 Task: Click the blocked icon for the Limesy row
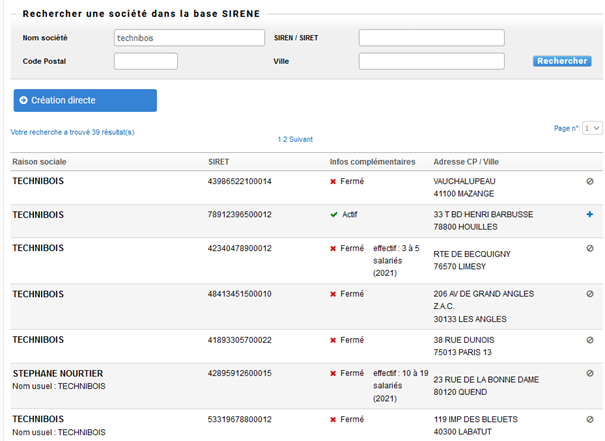click(x=590, y=248)
